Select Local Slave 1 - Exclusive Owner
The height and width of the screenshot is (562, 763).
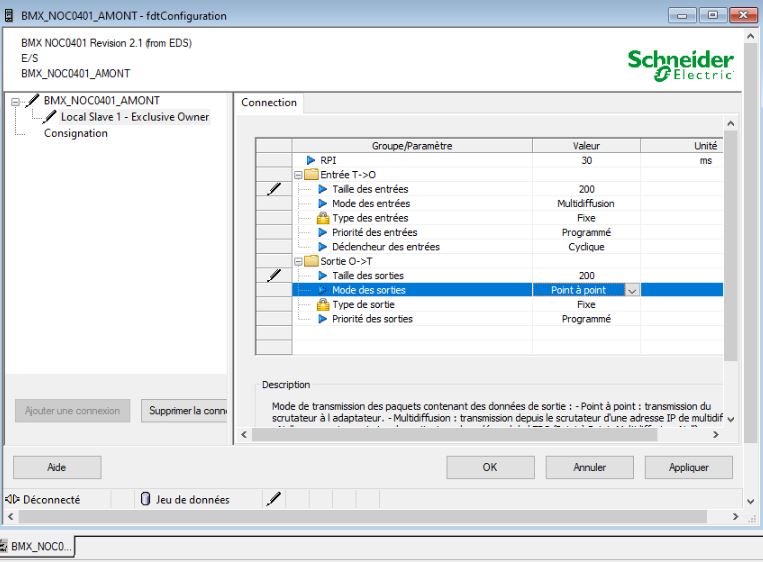pyautogui.click(x=134, y=117)
